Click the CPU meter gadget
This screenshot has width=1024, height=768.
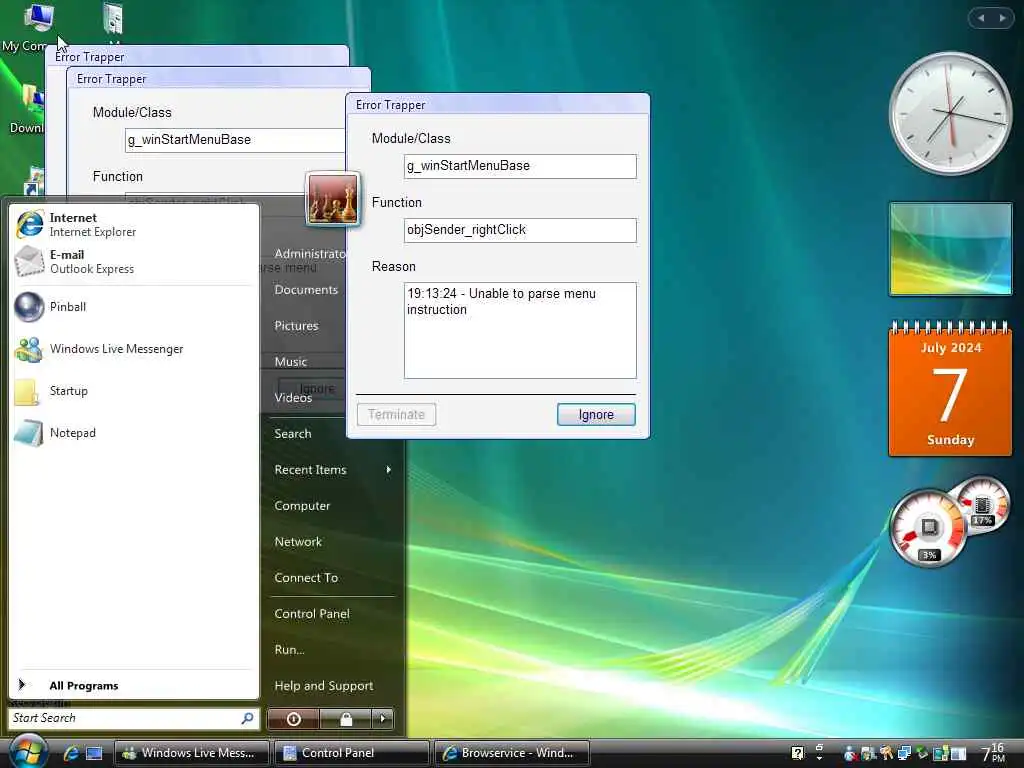click(928, 528)
